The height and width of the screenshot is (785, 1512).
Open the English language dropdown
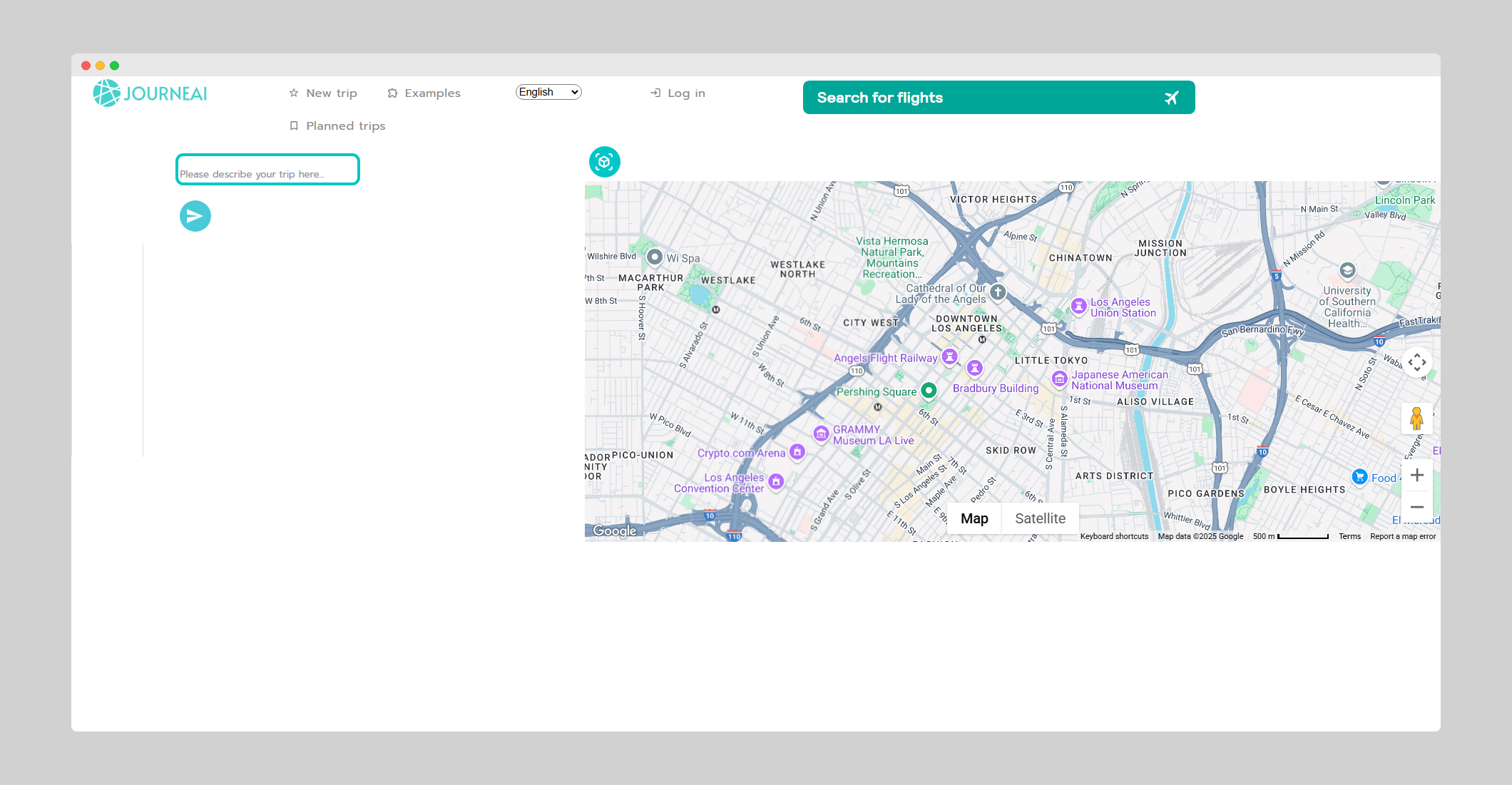pyautogui.click(x=548, y=92)
